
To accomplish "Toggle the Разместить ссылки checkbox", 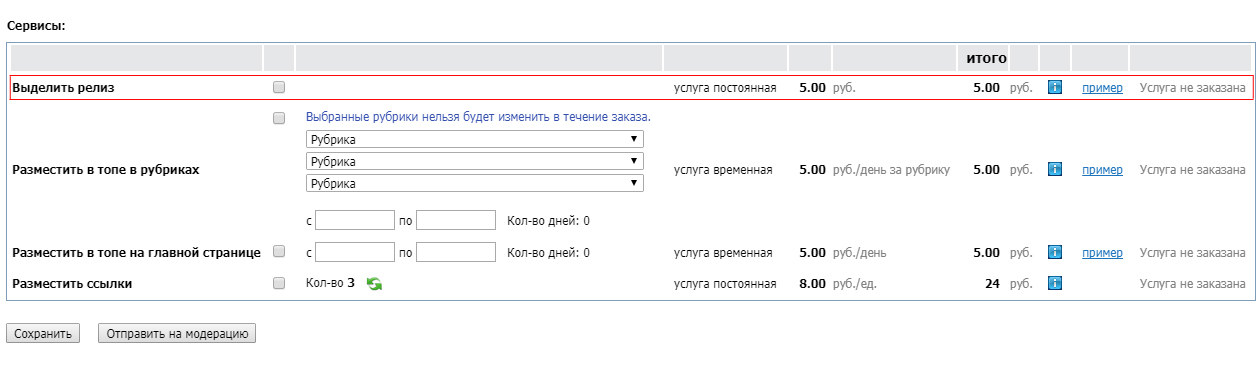I will tap(279, 283).
